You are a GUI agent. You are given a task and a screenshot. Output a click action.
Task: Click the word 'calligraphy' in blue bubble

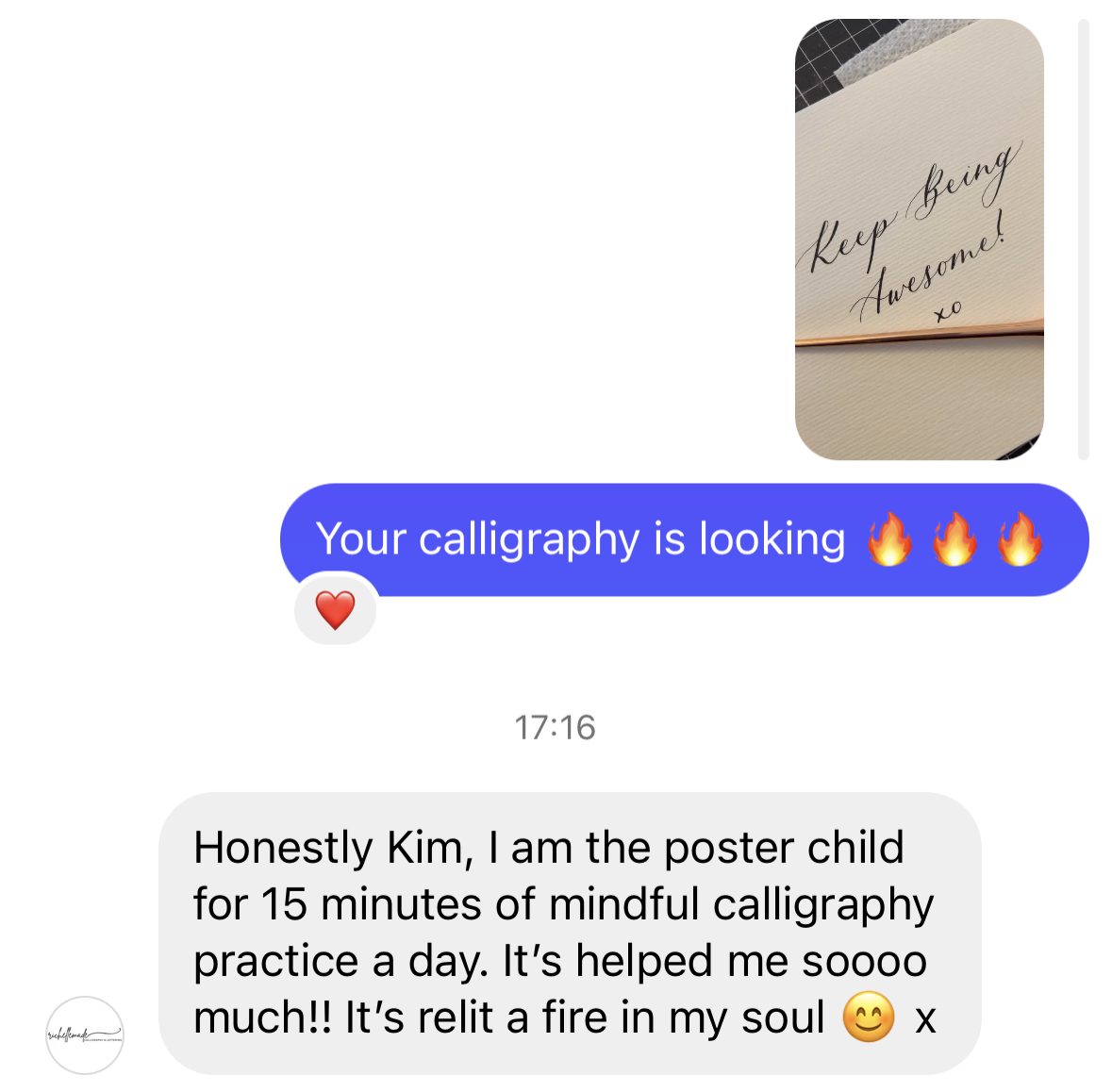click(x=529, y=540)
